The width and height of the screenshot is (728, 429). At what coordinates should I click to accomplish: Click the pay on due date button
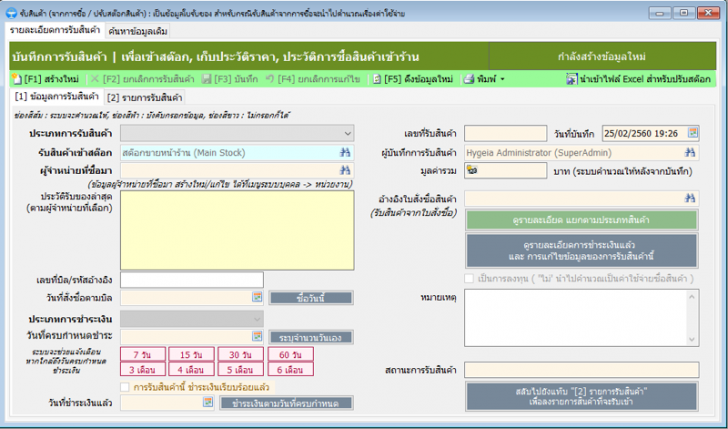[x=286, y=403]
